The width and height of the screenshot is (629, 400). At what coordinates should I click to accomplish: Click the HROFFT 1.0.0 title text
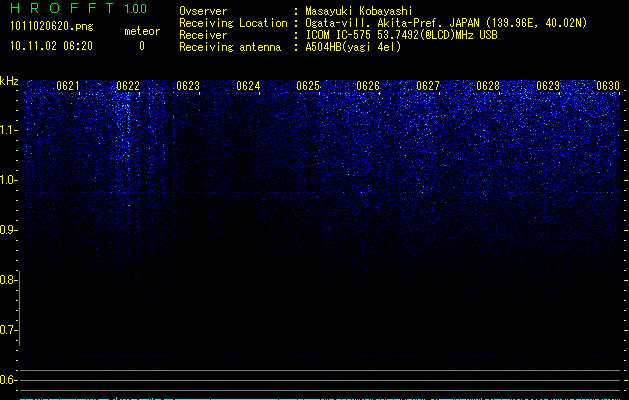pyautogui.click(x=79, y=8)
